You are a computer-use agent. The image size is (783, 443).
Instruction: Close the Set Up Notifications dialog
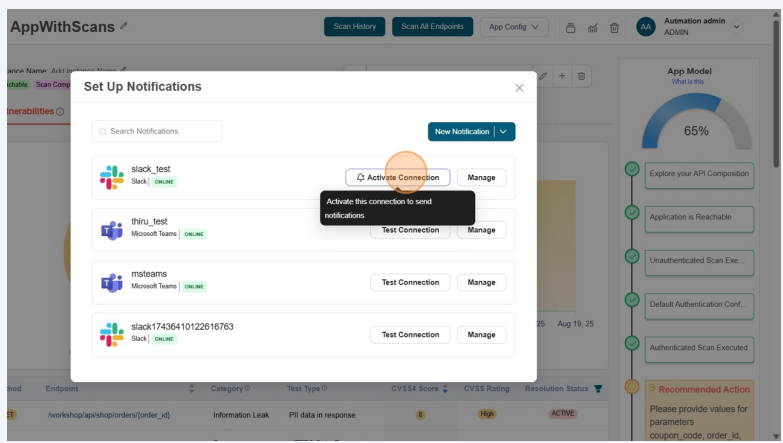(x=519, y=88)
